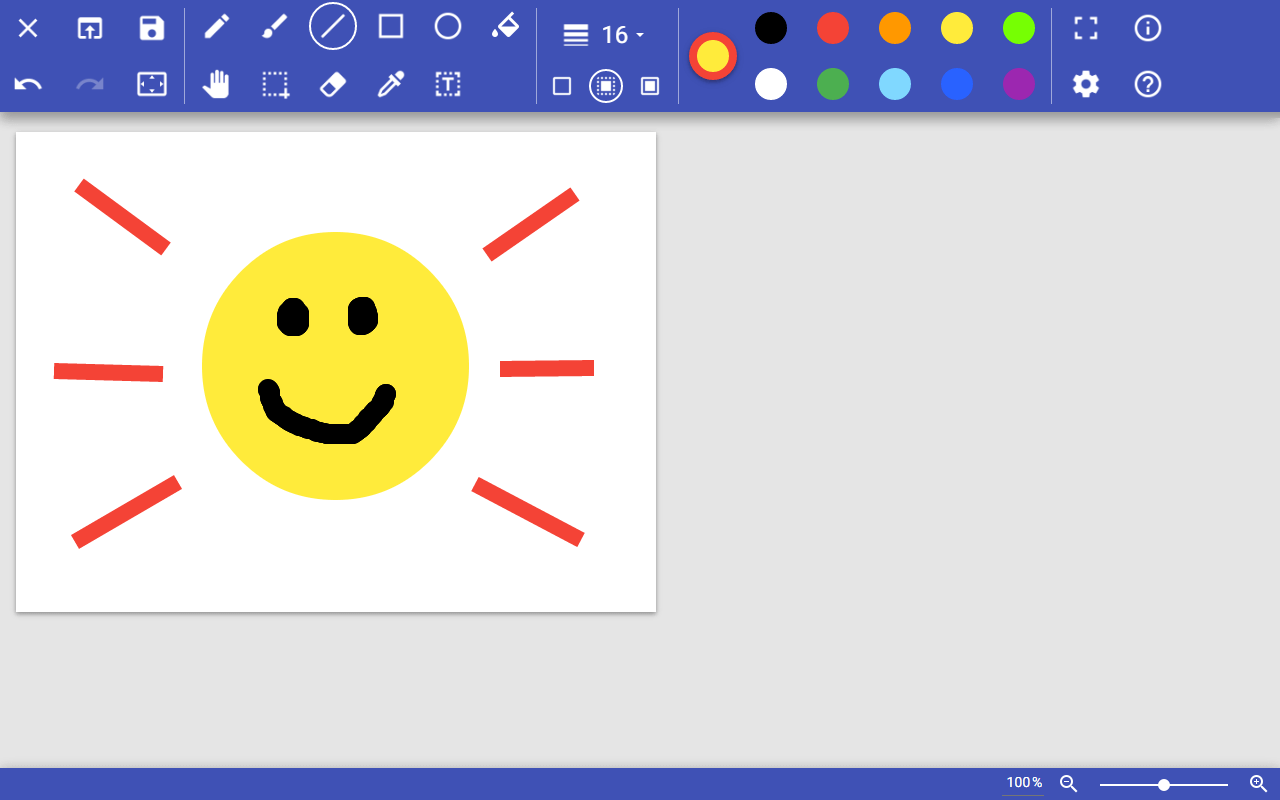Open the Help dialog
The image size is (1280, 800).
(x=1147, y=85)
